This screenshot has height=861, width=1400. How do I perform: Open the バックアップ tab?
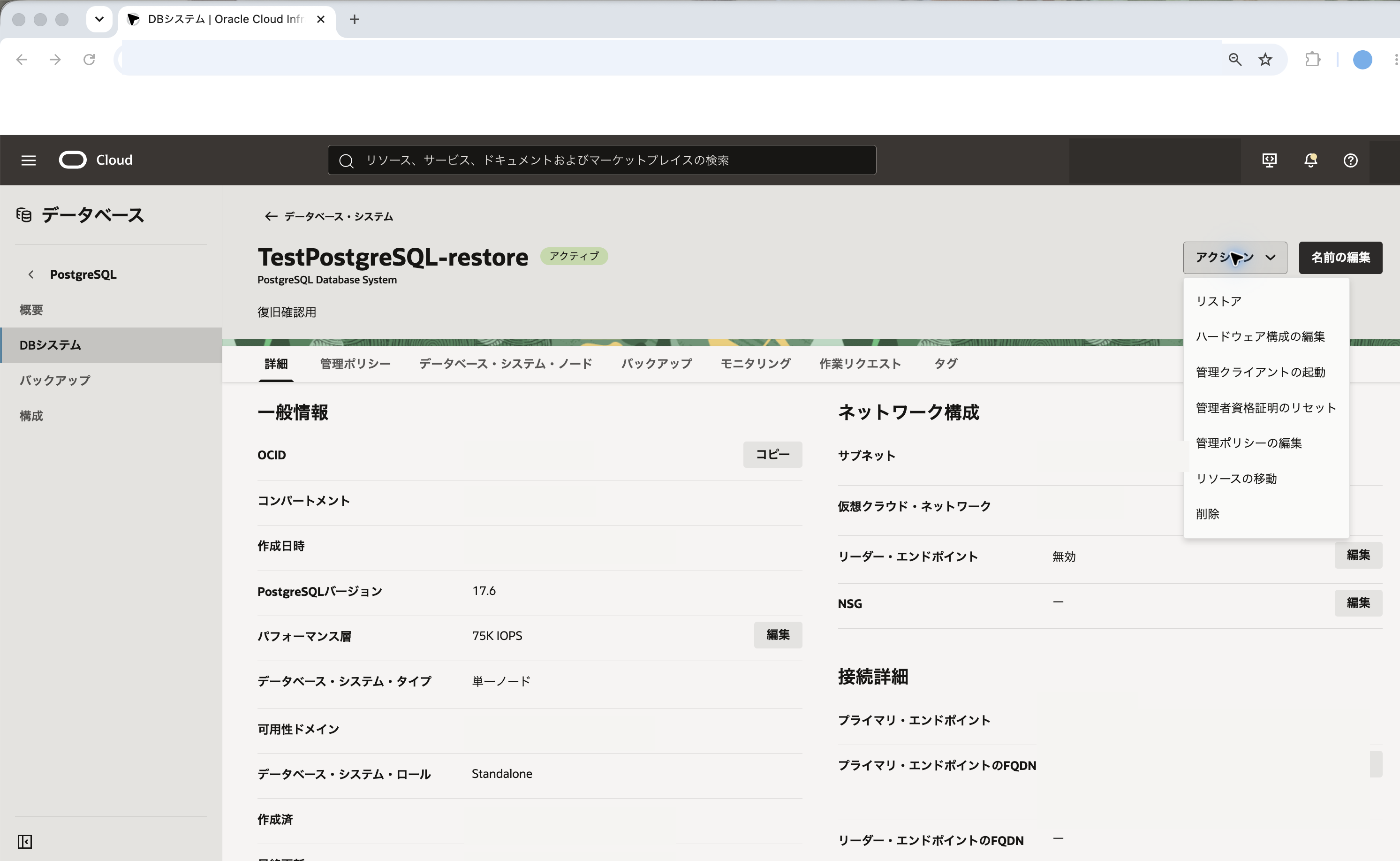pos(656,363)
